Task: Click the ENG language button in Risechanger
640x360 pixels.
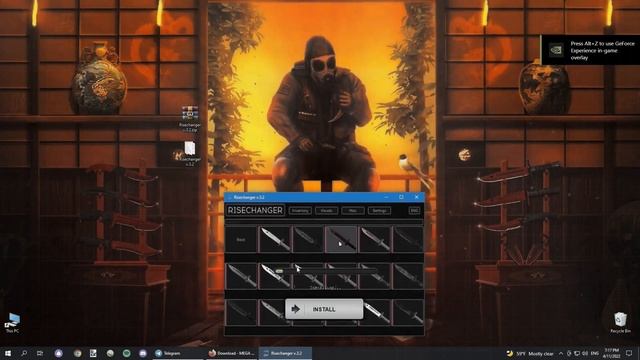Action: [x=414, y=211]
